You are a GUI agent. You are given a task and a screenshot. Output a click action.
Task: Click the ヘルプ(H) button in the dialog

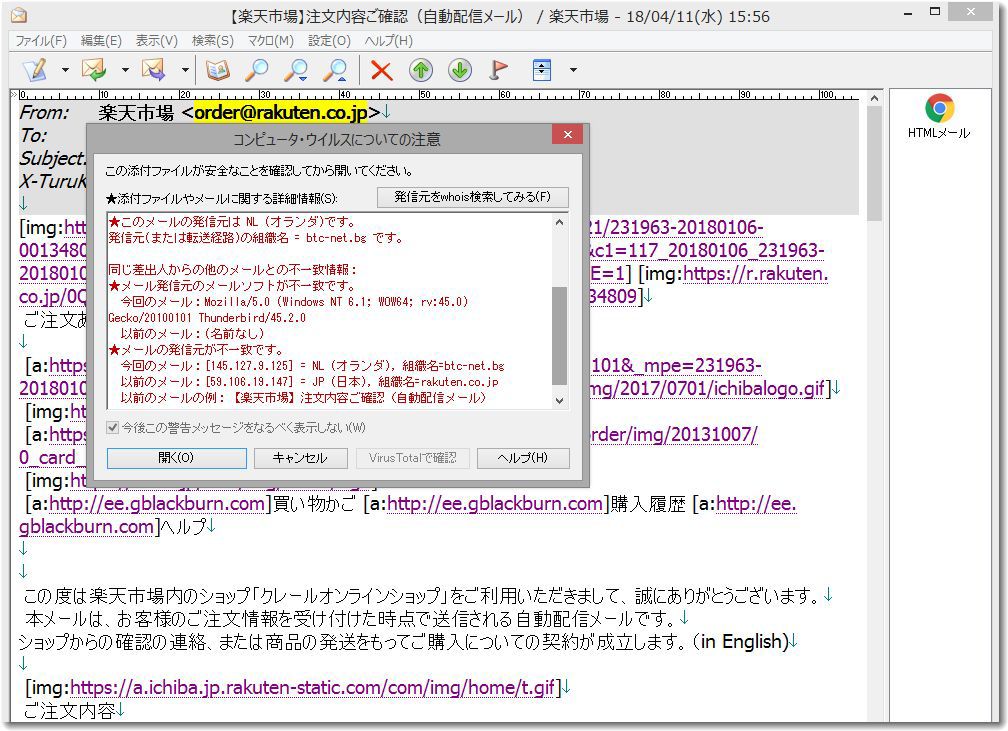click(x=523, y=458)
